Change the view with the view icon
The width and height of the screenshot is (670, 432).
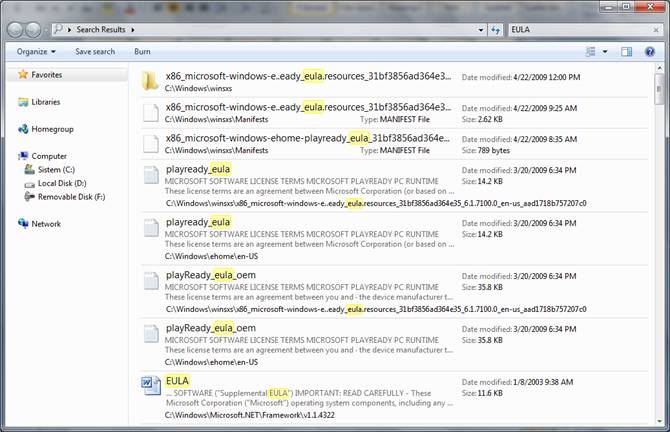[x=591, y=52]
